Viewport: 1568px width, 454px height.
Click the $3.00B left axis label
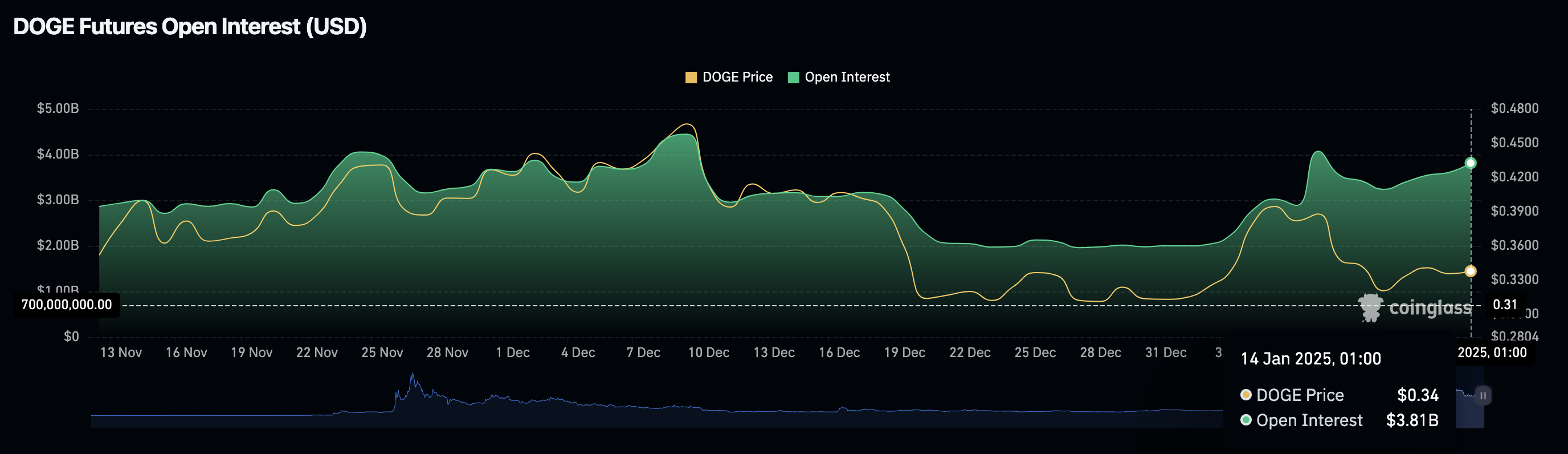point(58,200)
